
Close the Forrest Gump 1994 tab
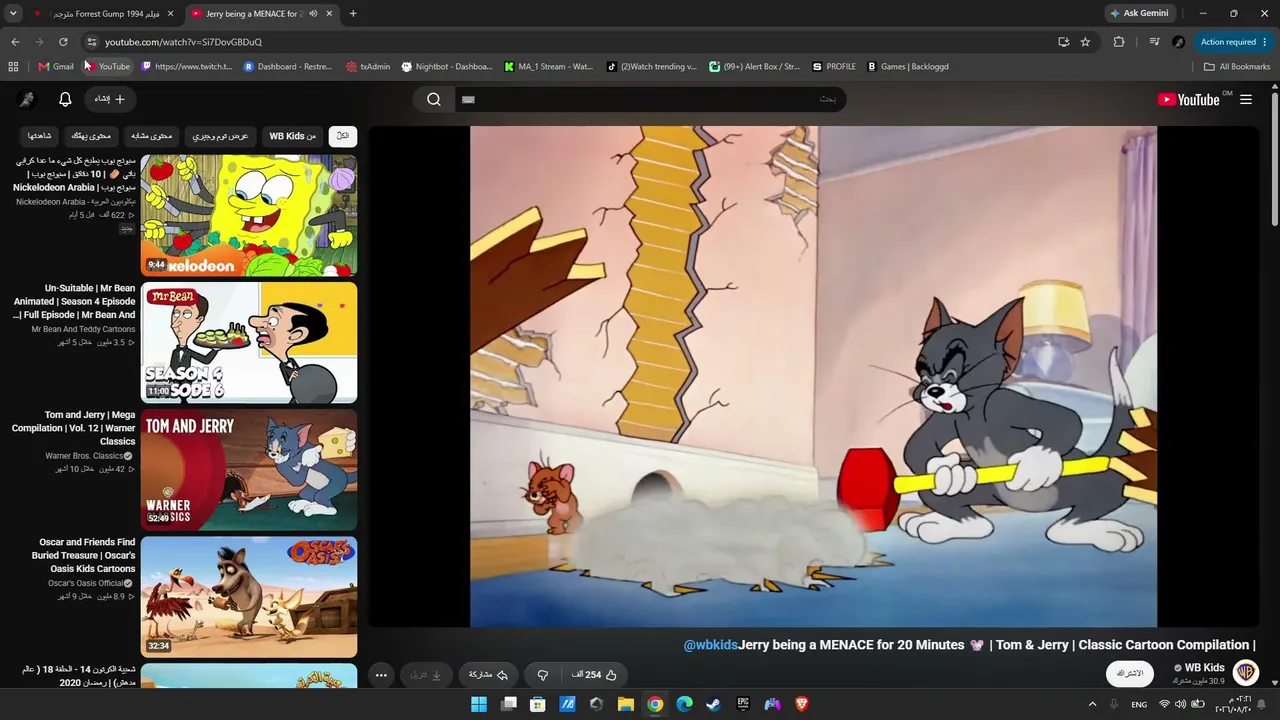(170, 14)
